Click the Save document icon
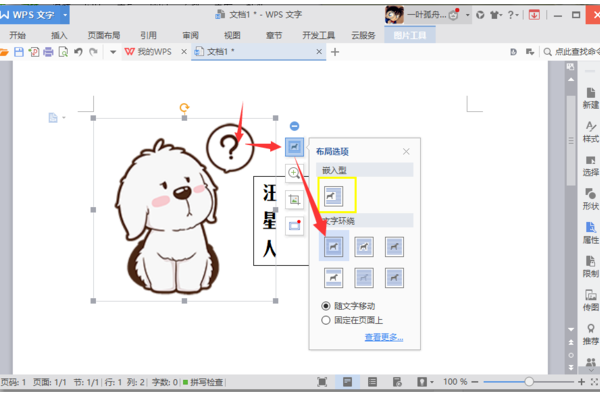Viewport: 600px width, 400px height. (19, 52)
